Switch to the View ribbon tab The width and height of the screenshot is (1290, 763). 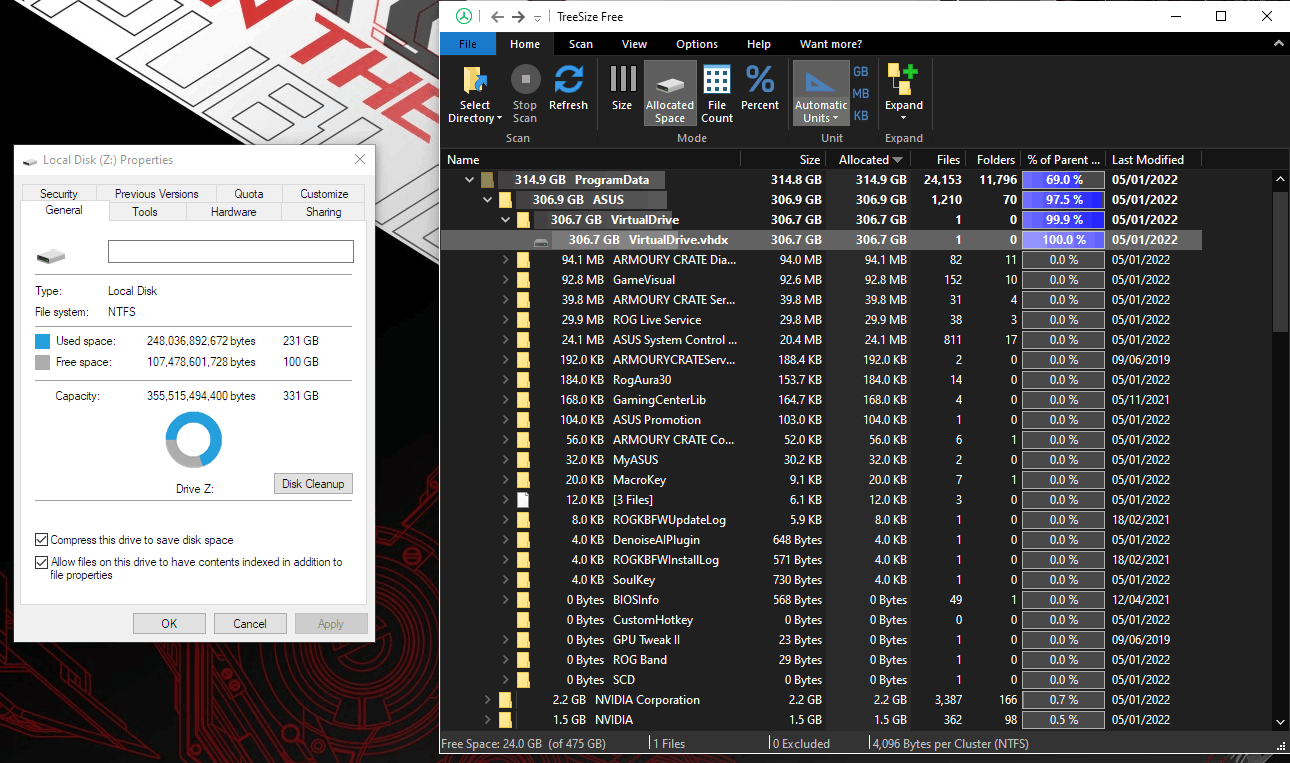[x=634, y=44]
